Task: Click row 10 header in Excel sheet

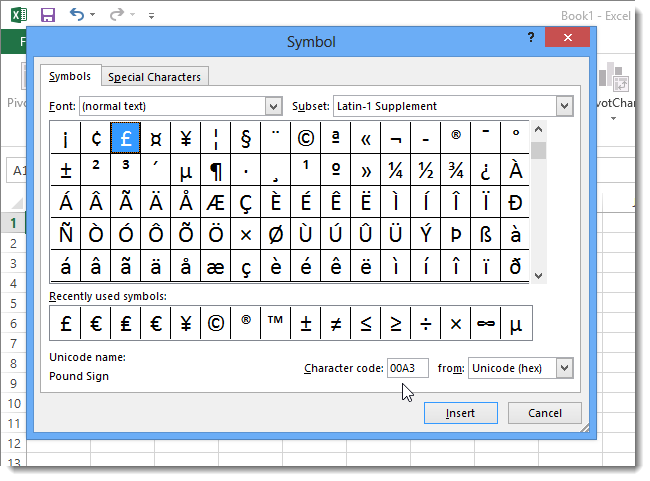Action: [x=13, y=403]
